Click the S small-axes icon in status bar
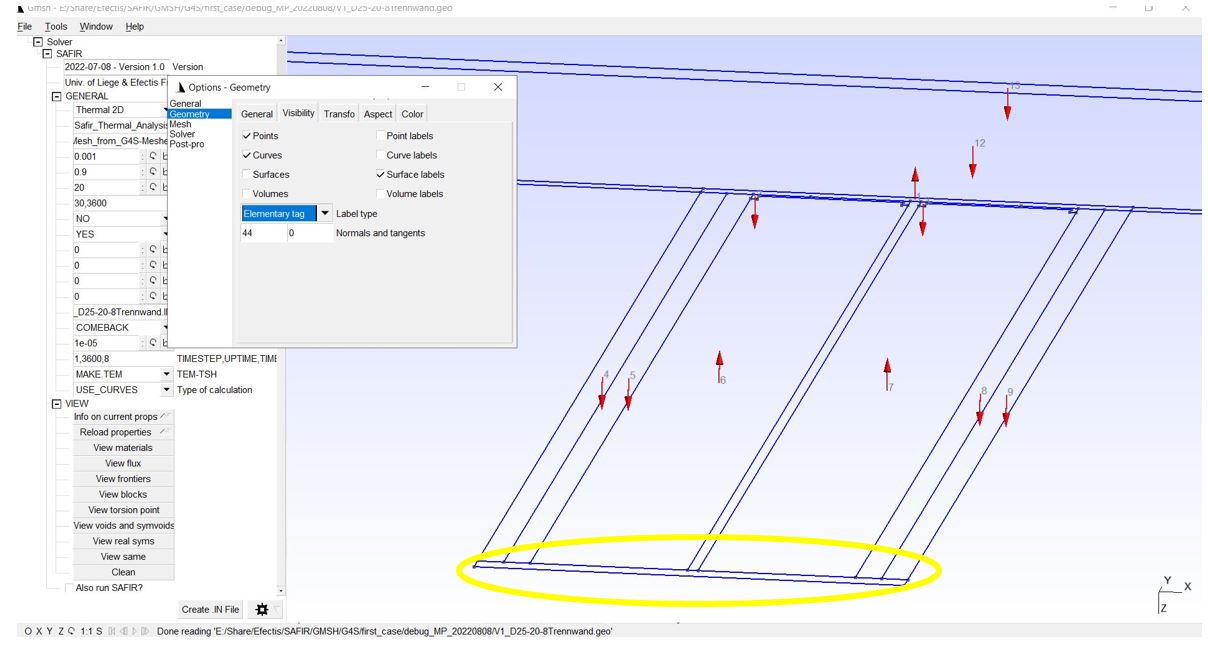Screen dimensions: 1208x646 pos(99,632)
